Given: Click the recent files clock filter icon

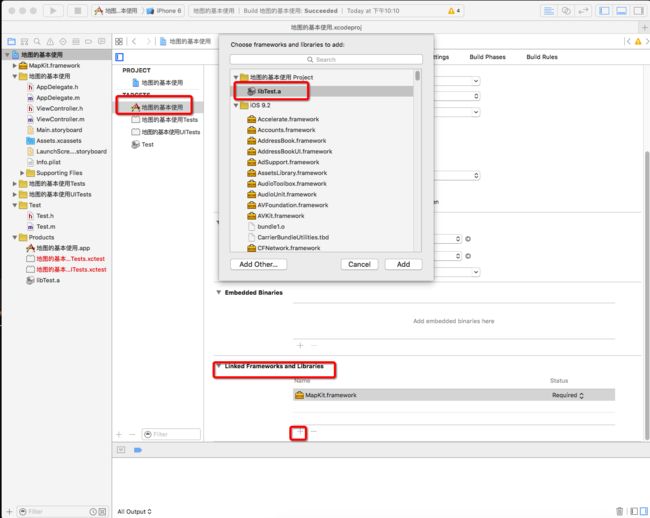Looking at the screenshot, I should (x=93, y=512).
